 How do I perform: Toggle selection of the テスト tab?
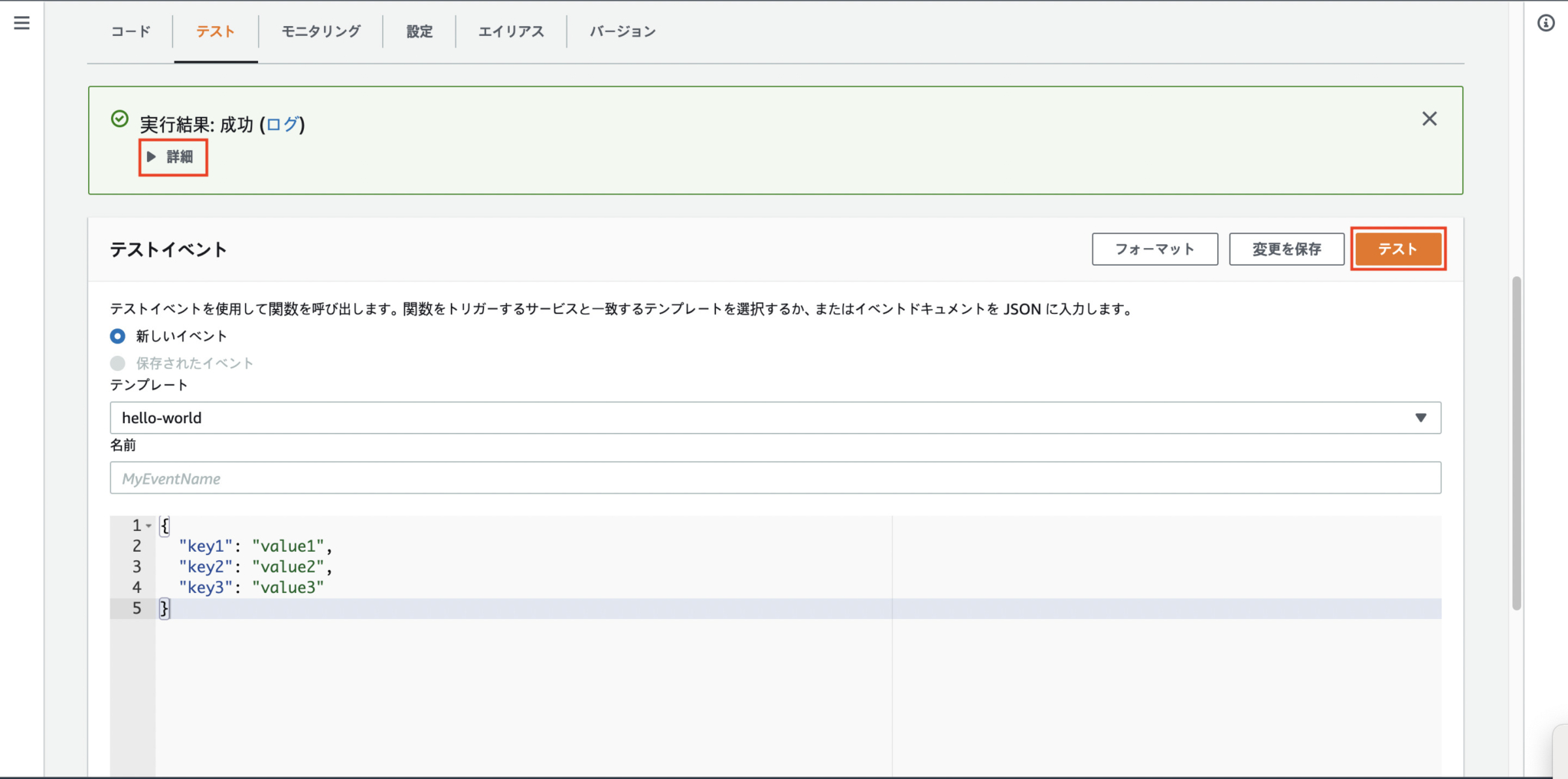pos(215,31)
